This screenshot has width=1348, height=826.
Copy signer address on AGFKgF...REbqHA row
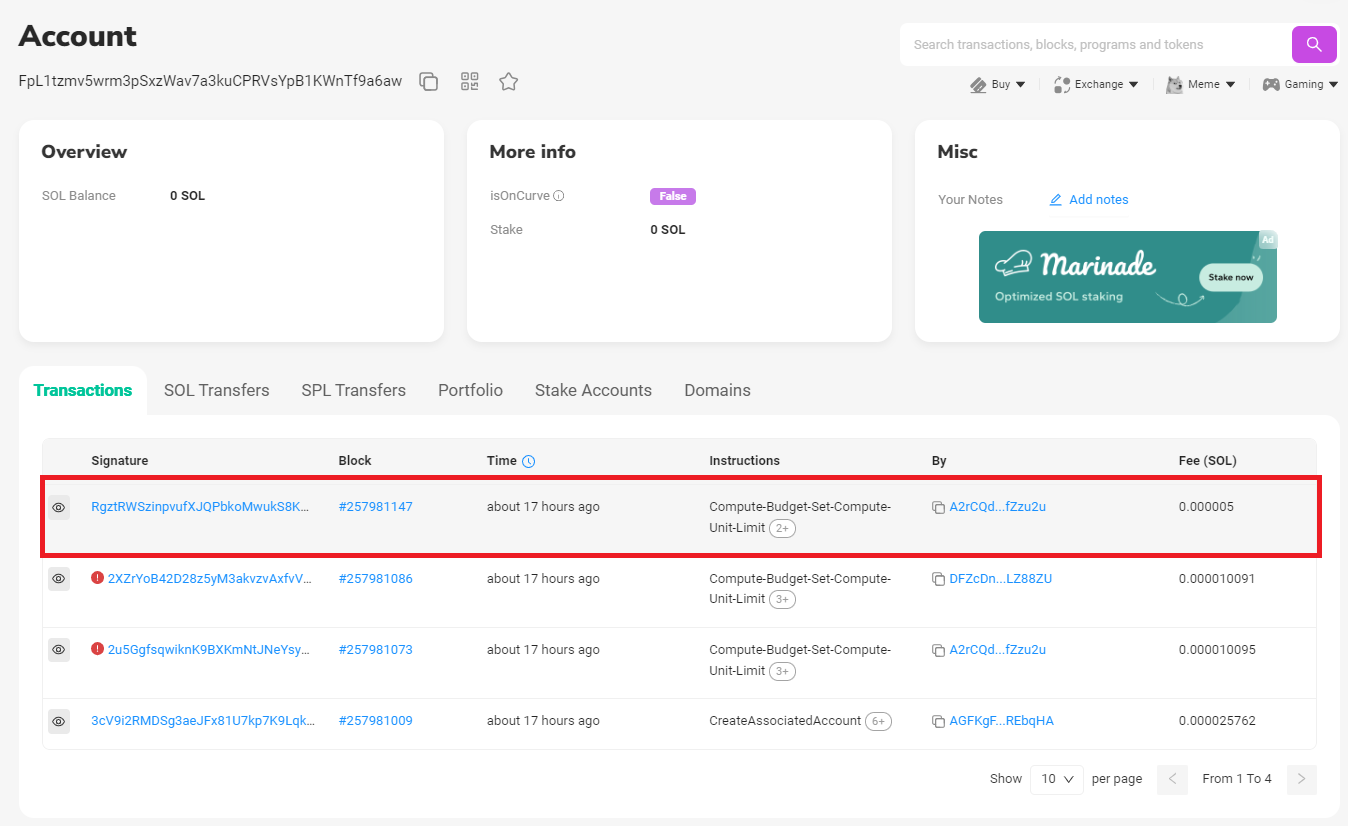coord(938,721)
